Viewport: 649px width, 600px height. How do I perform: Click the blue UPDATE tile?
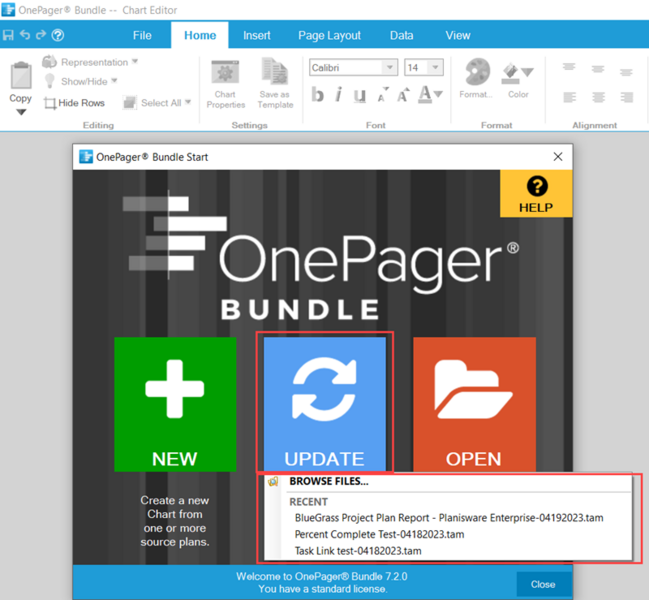click(x=324, y=404)
